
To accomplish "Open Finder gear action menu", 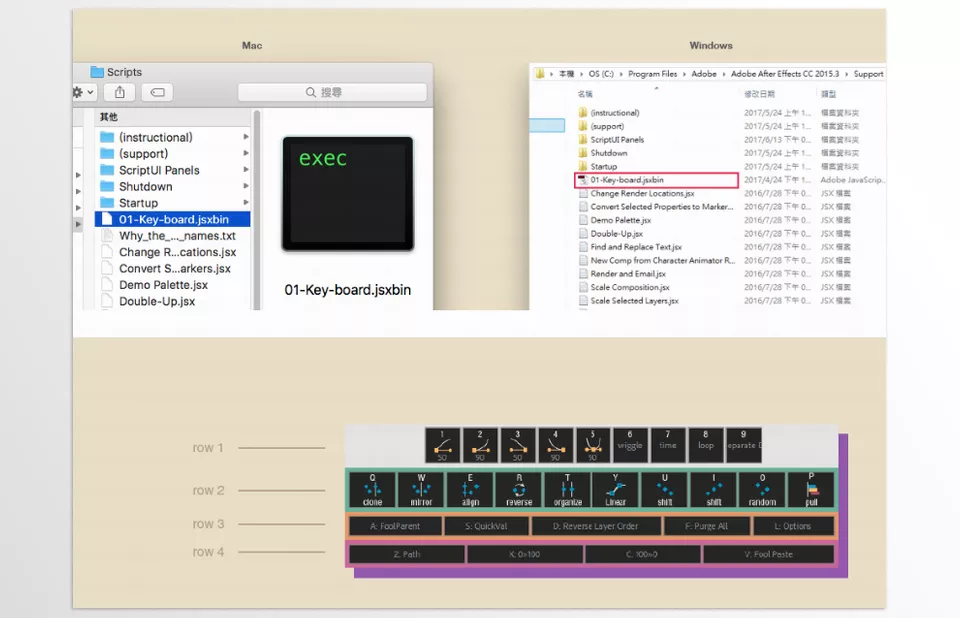I will pos(83,92).
